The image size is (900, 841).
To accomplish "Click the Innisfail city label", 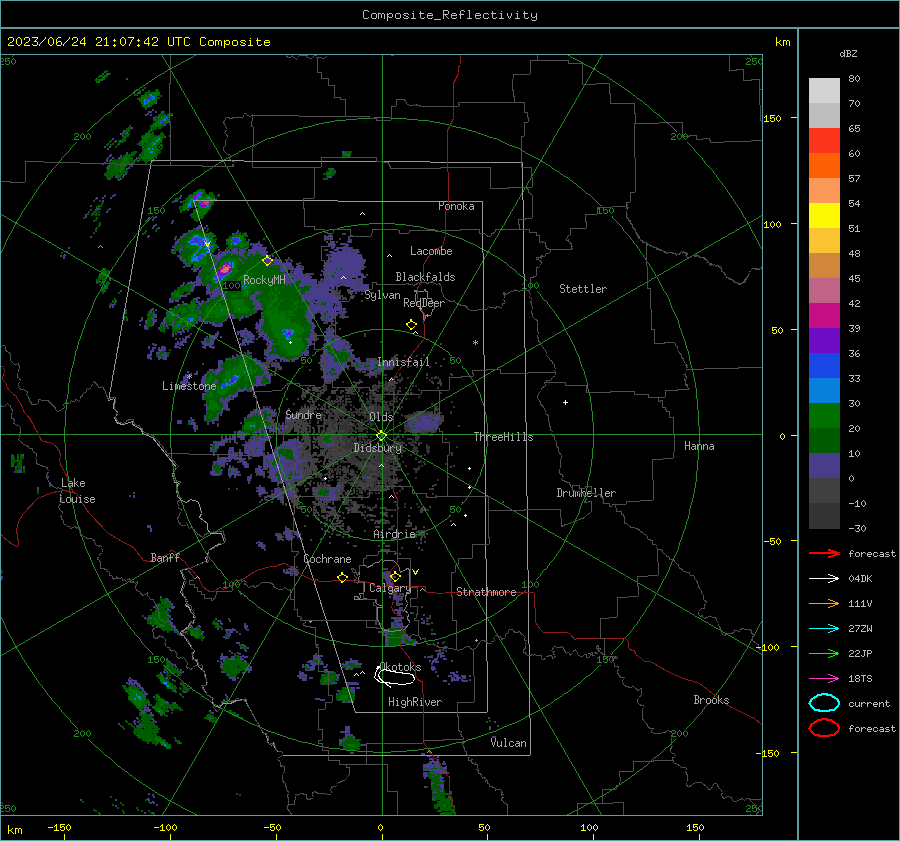I will click(x=403, y=362).
